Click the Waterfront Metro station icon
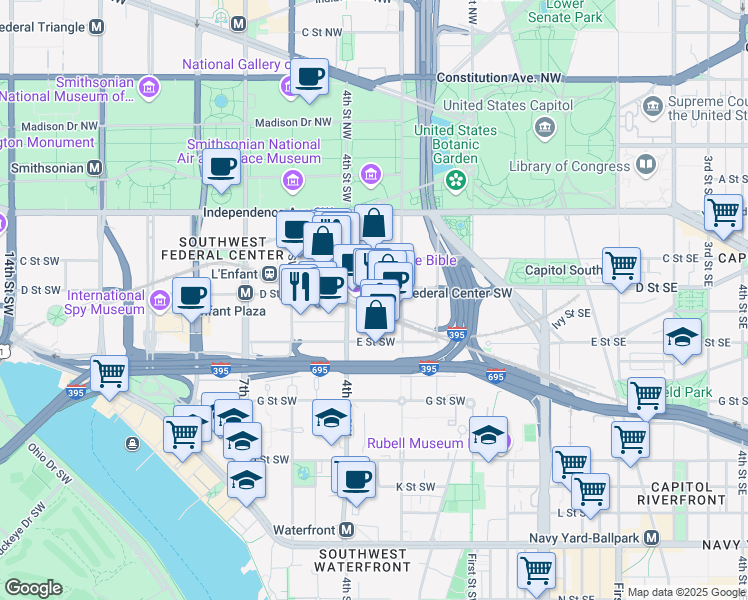 (x=346, y=530)
